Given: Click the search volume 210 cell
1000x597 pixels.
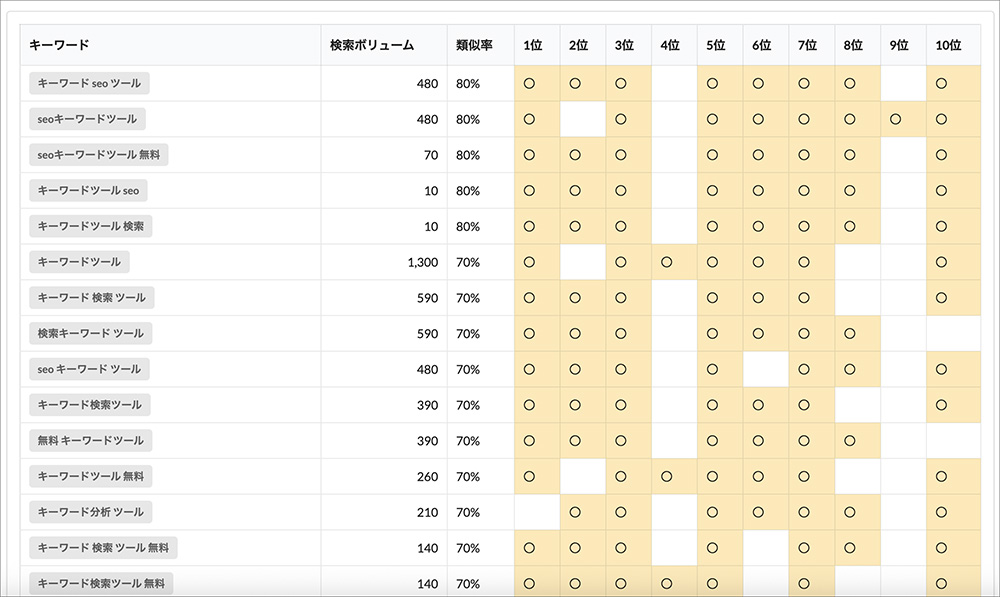Looking at the screenshot, I should tap(427, 512).
